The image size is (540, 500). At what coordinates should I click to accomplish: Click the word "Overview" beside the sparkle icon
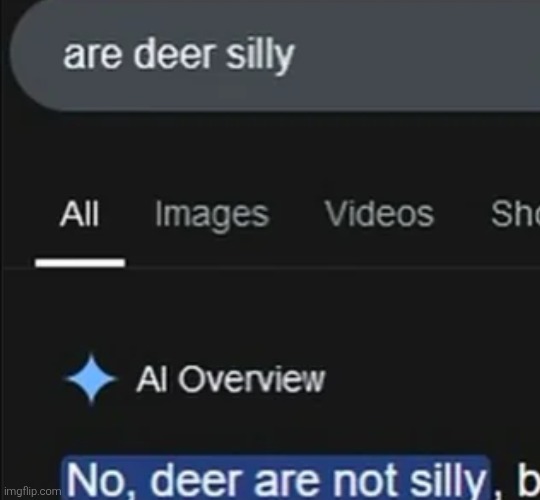tap(251, 379)
